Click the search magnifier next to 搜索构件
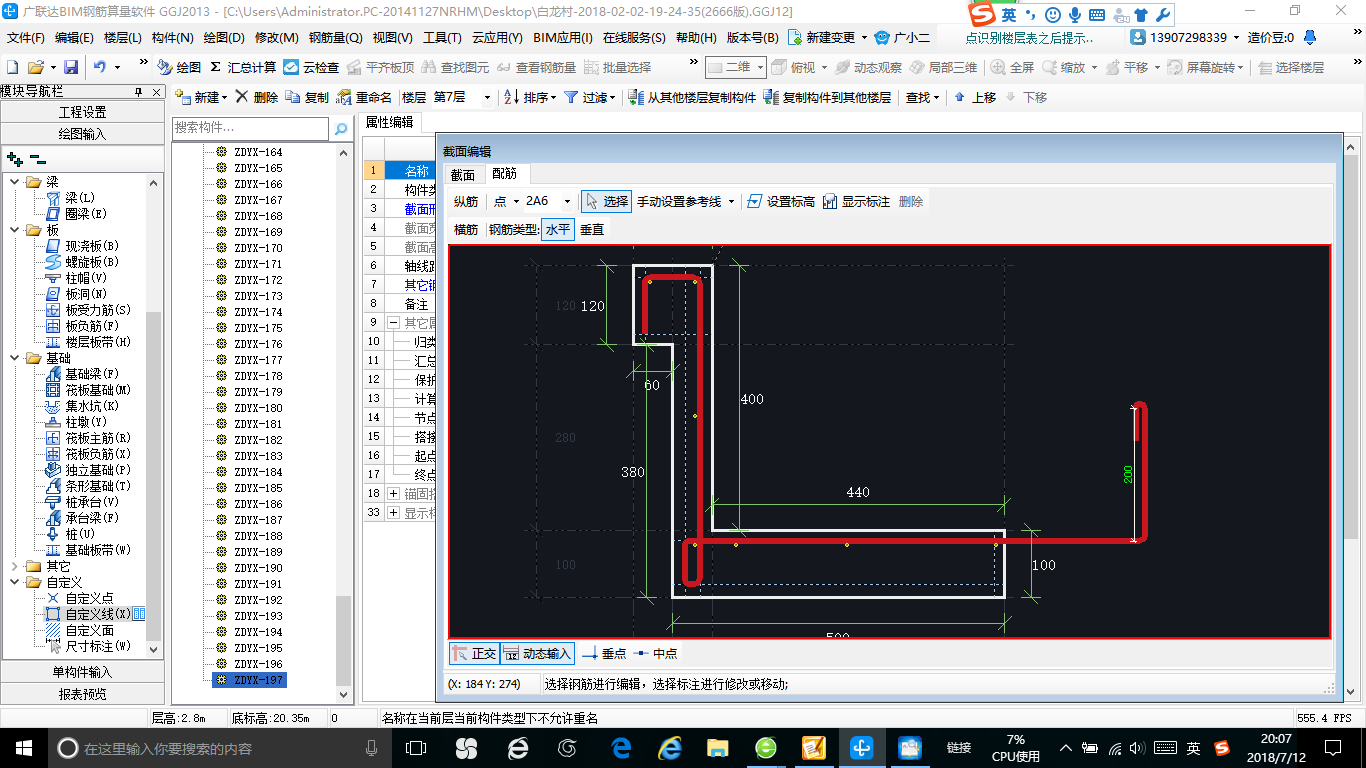 (341, 128)
